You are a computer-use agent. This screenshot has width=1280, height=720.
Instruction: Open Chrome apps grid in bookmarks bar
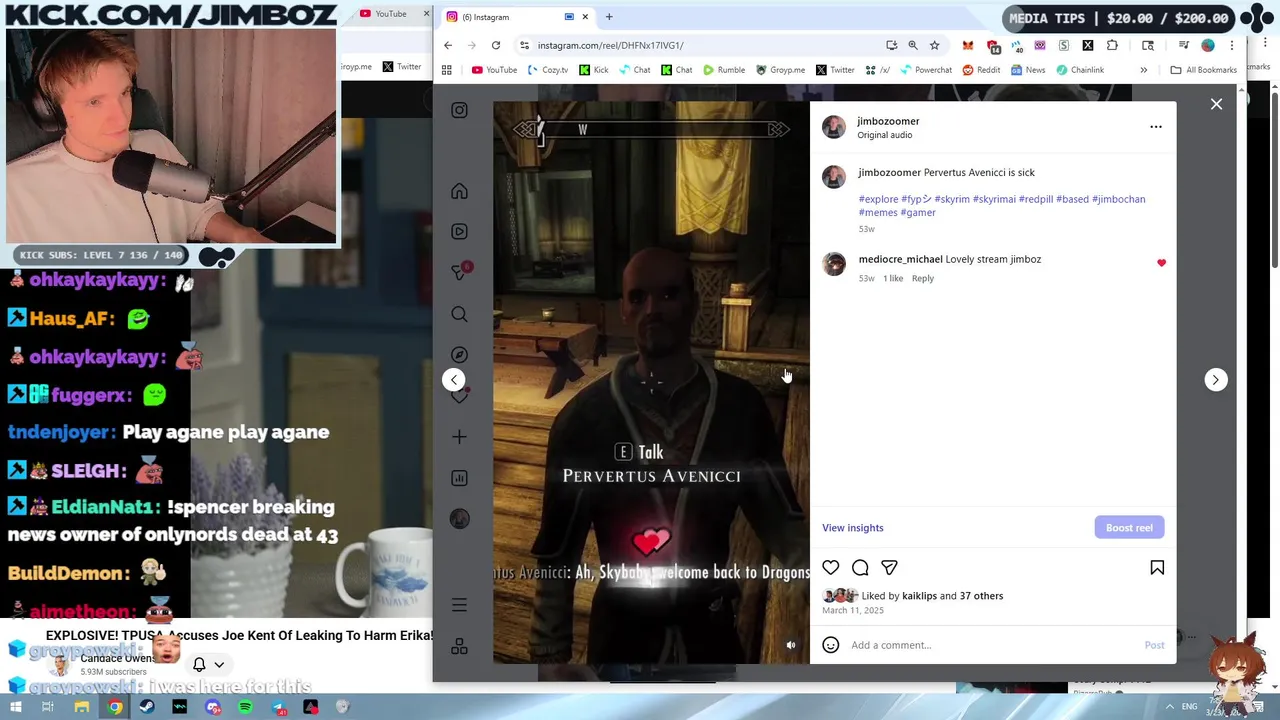click(x=447, y=70)
